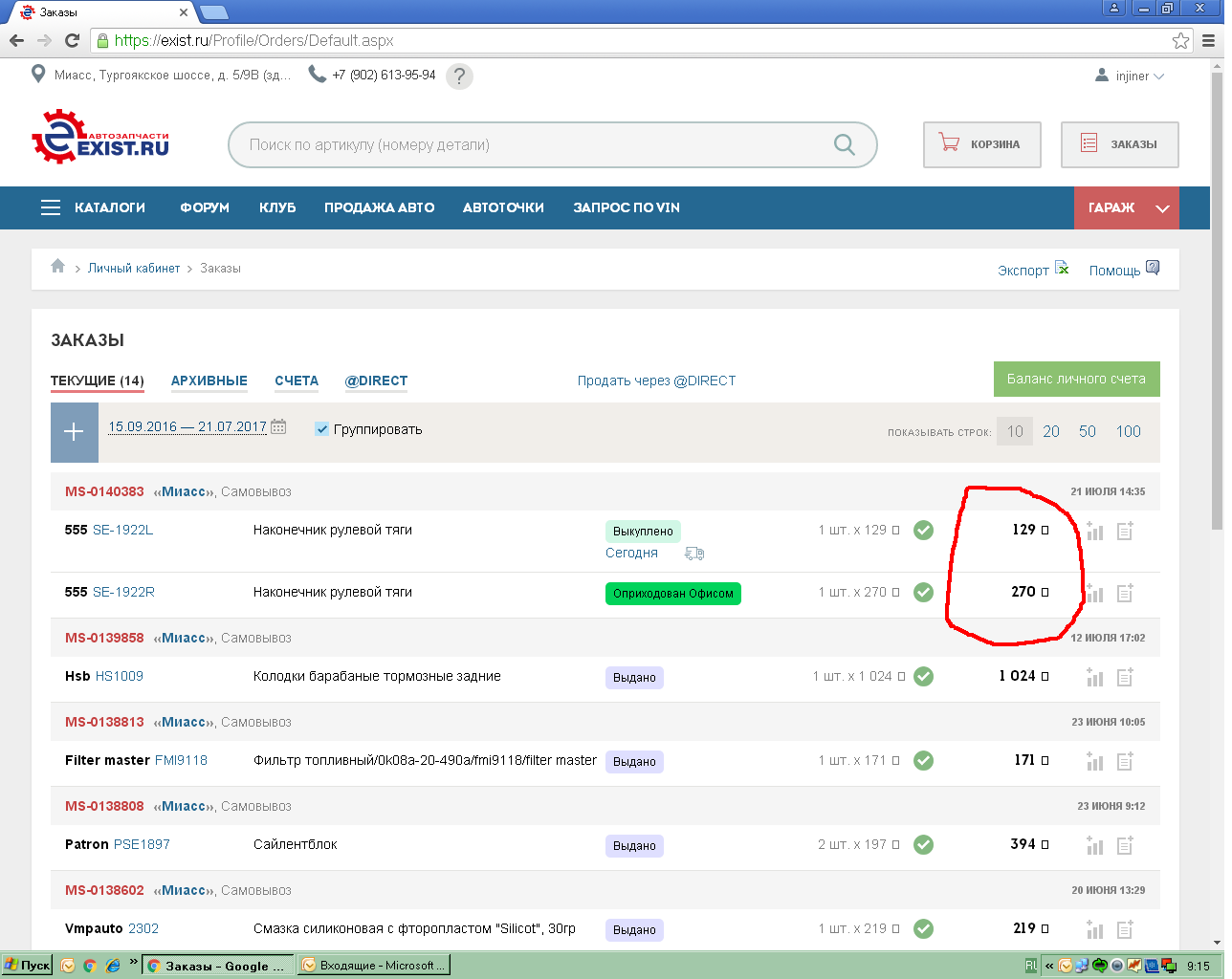Open order link MS-0140383
The width and height of the screenshot is (1232, 979).
pyautogui.click(x=104, y=491)
